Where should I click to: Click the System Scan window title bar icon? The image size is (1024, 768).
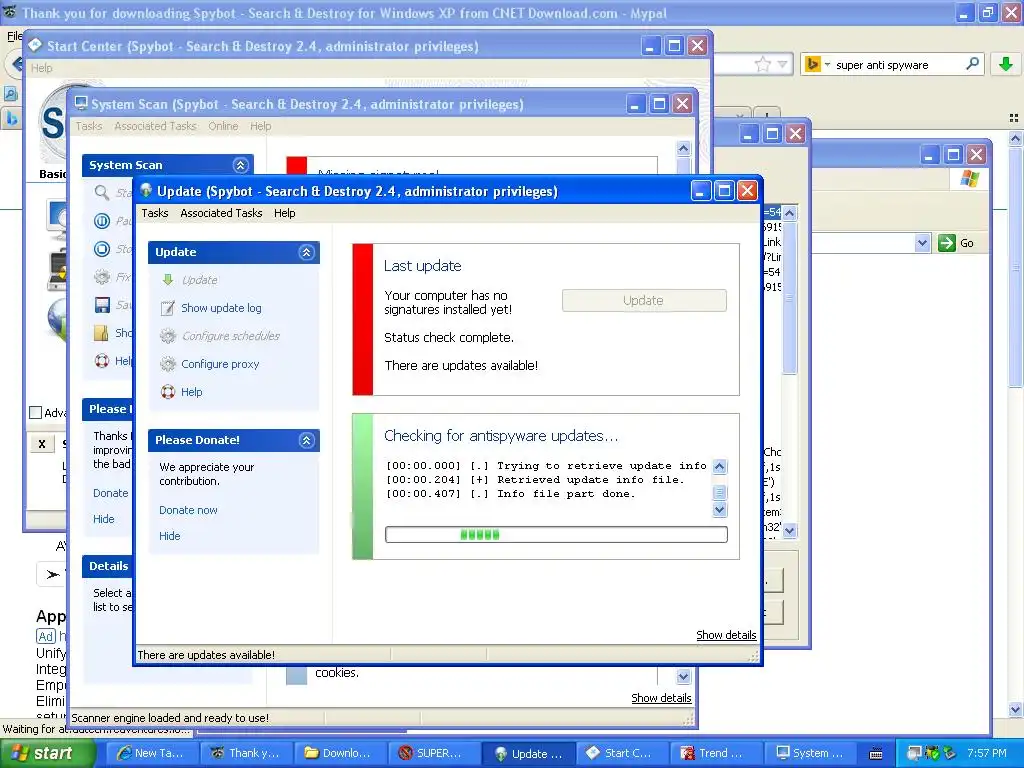[x=81, y=104]
